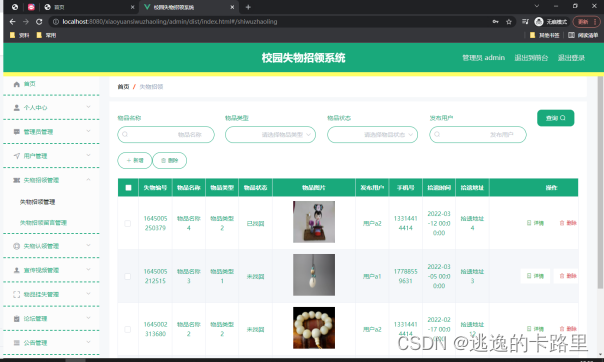Click the list icon beside 公告管理
The image size is (604, 362).
[x=17, y=343]
